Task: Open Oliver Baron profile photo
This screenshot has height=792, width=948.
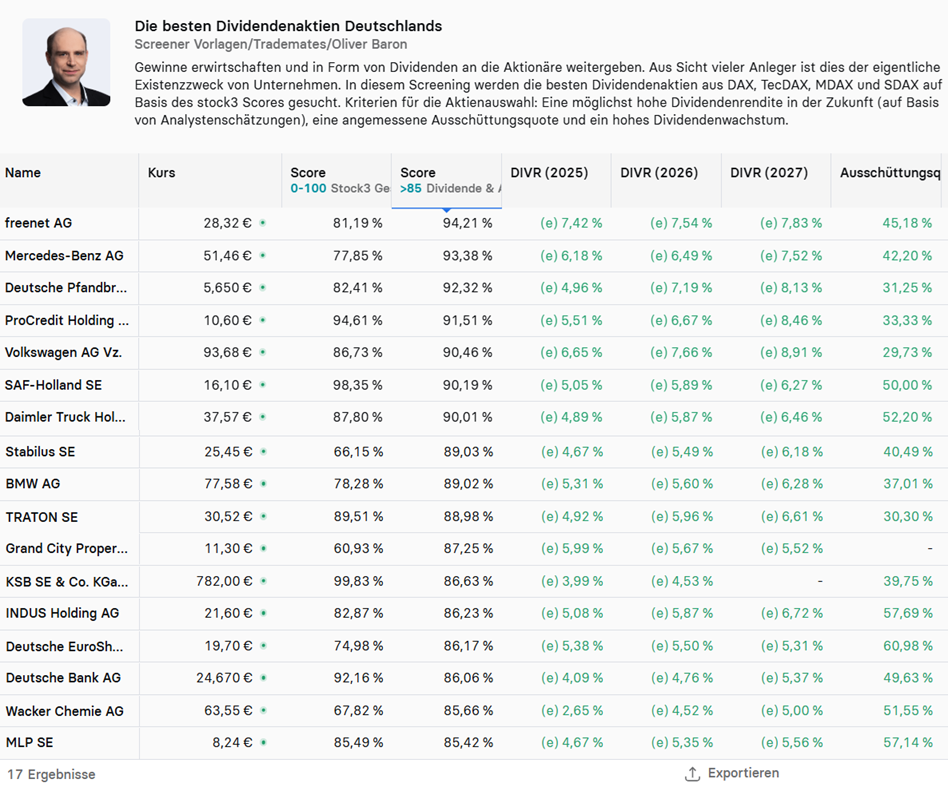Action: [x=67, y=62]
